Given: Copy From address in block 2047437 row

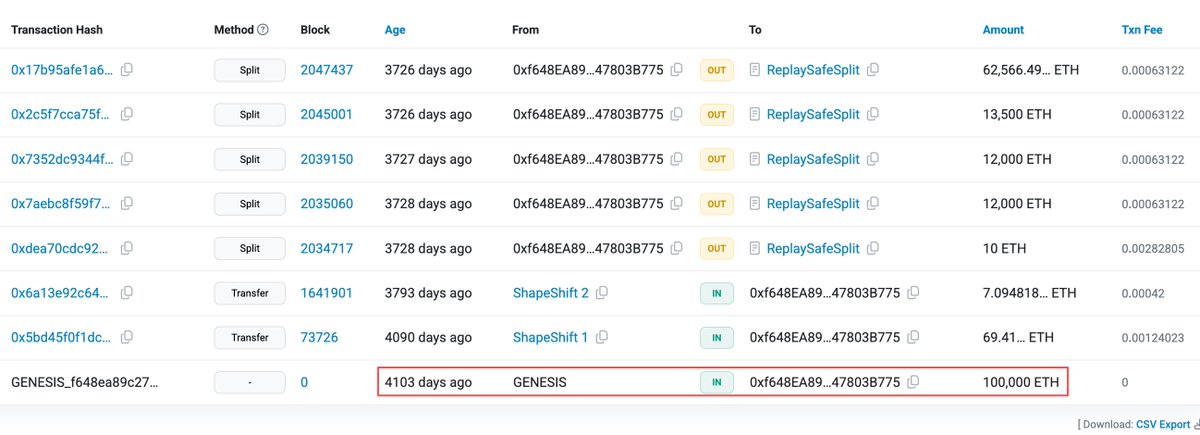Looking at the screenshot, I should pyautogui.click(x=677, y=70).
